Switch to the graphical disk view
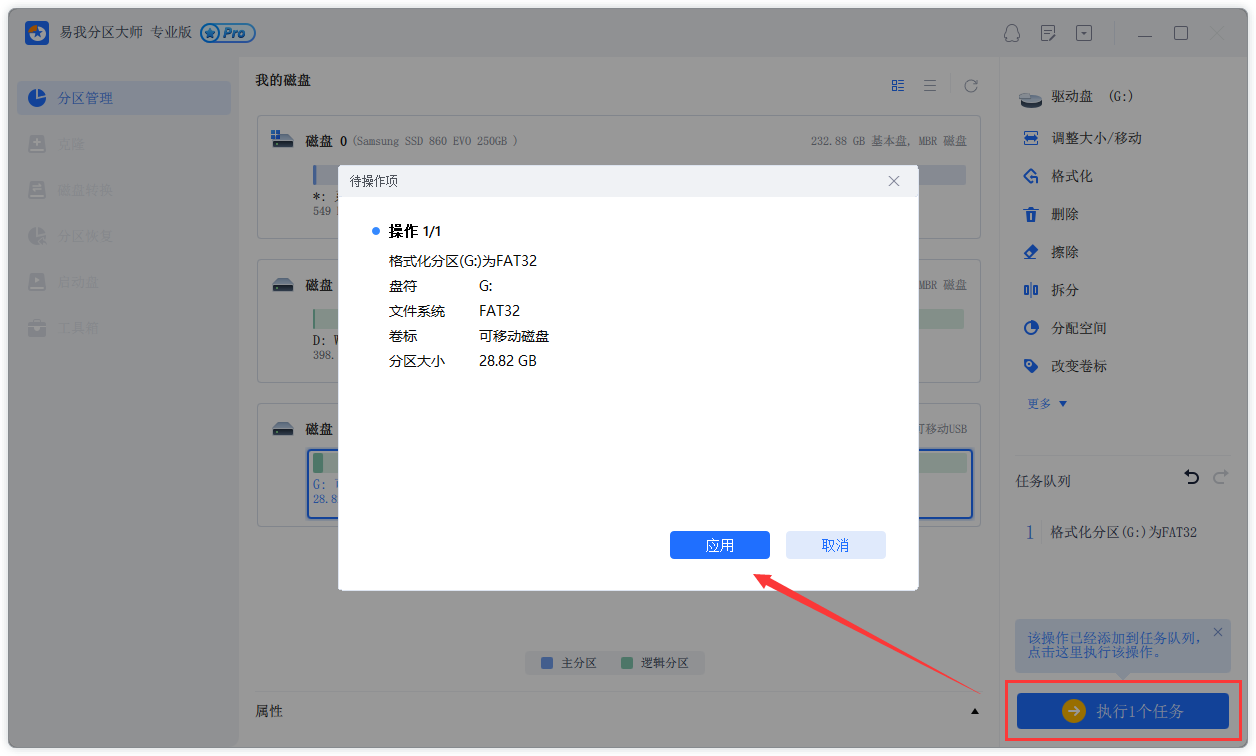 pos(897,85)
